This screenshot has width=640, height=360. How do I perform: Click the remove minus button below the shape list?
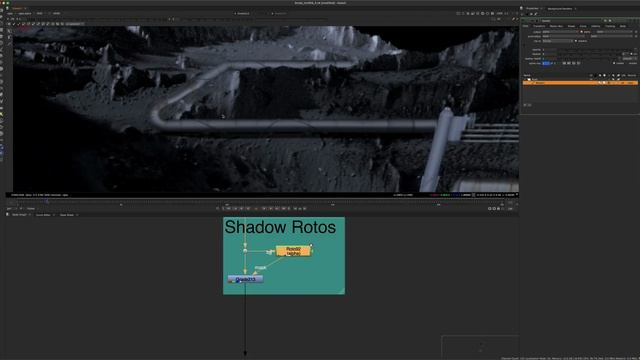pyautogui.click(x=530, y=105)
